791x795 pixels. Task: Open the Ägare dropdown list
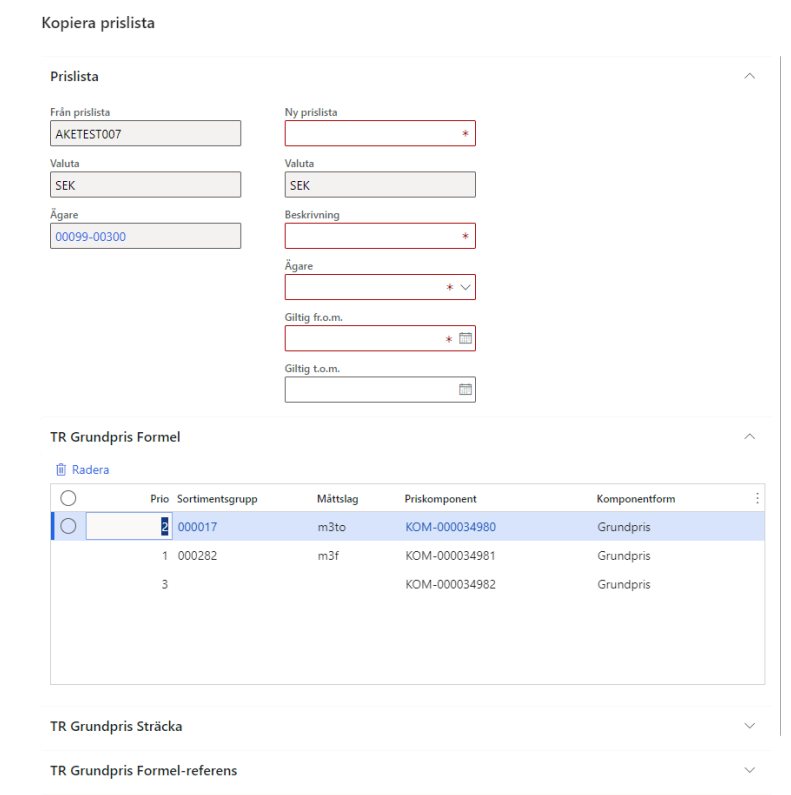465,288
